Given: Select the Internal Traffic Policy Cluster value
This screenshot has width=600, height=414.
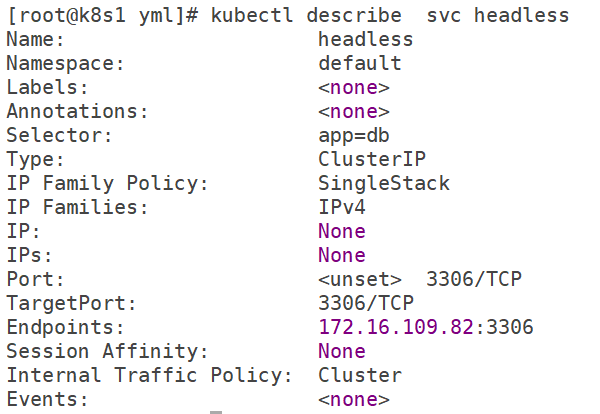Looking at the screenshot, I should pos(360,375).
